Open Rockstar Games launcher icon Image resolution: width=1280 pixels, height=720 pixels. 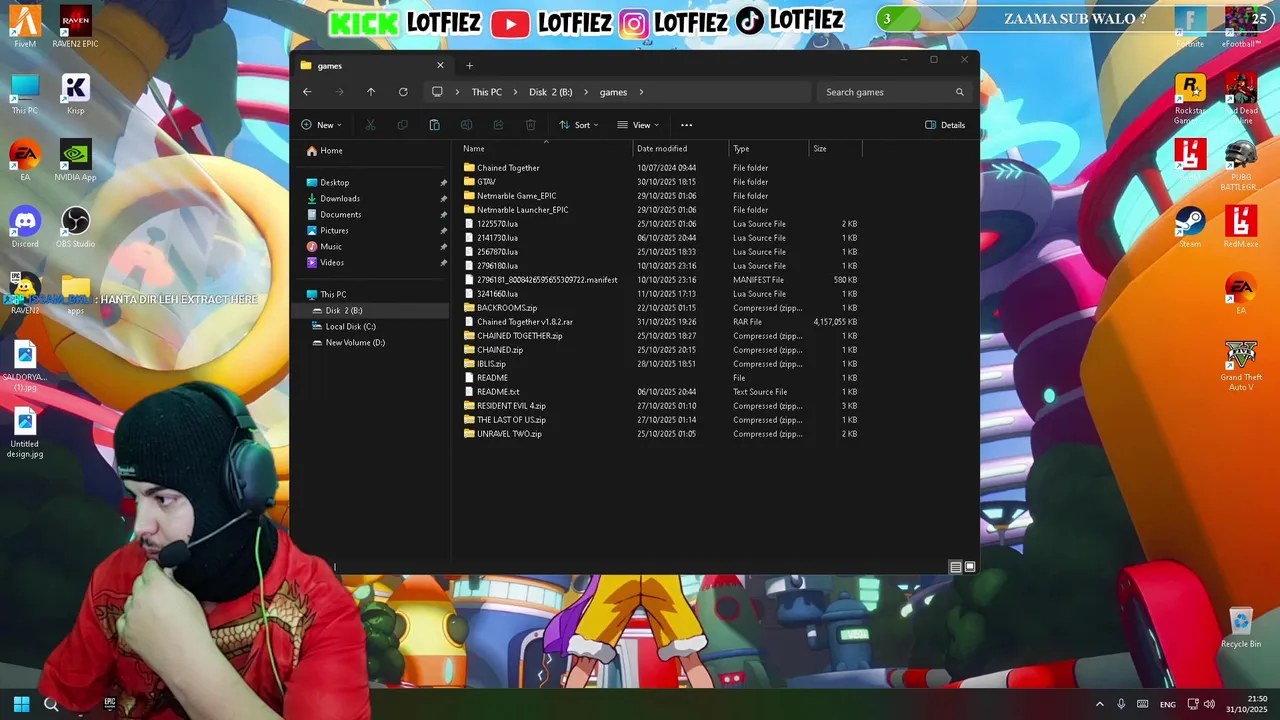point(1190,98)
